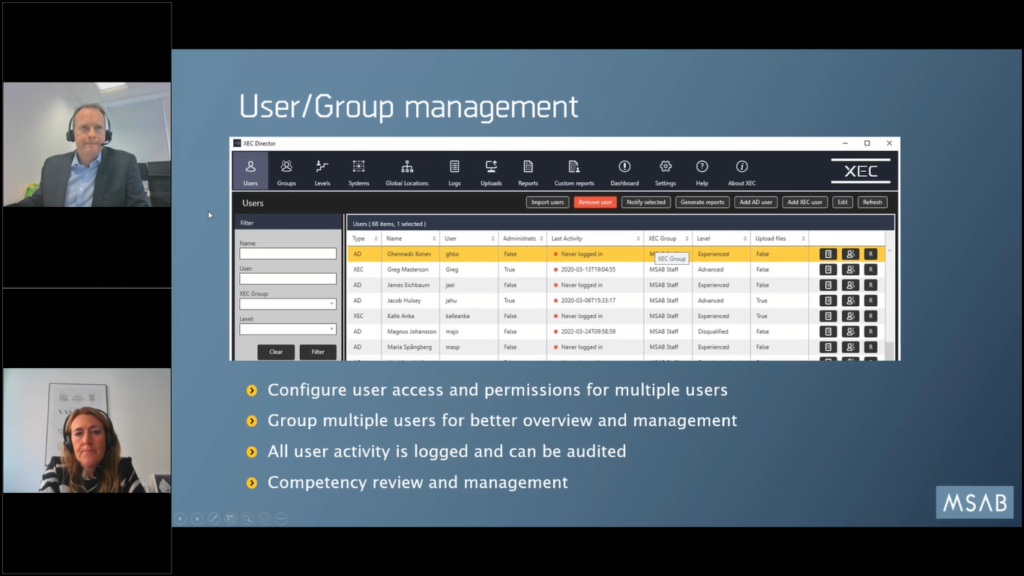This screenshot has width=1024, height=576.
Task: Go to previous slide in presentation controls
Action: click(180, 519)
